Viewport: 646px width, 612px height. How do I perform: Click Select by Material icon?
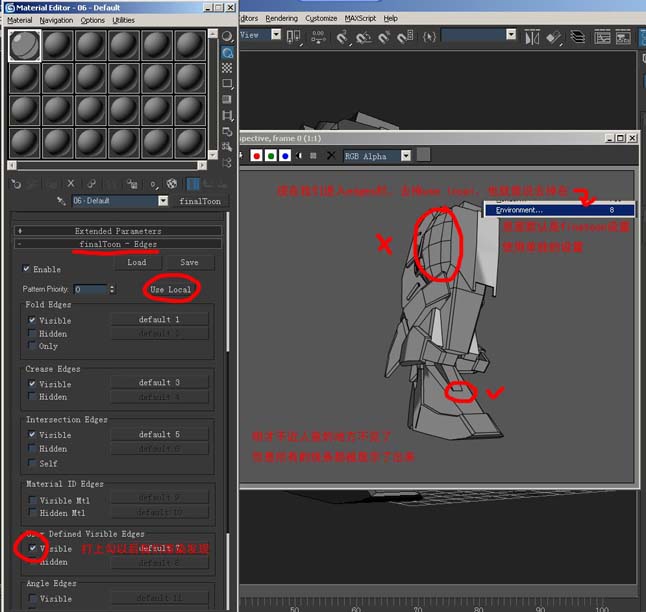tap(227, 147)
